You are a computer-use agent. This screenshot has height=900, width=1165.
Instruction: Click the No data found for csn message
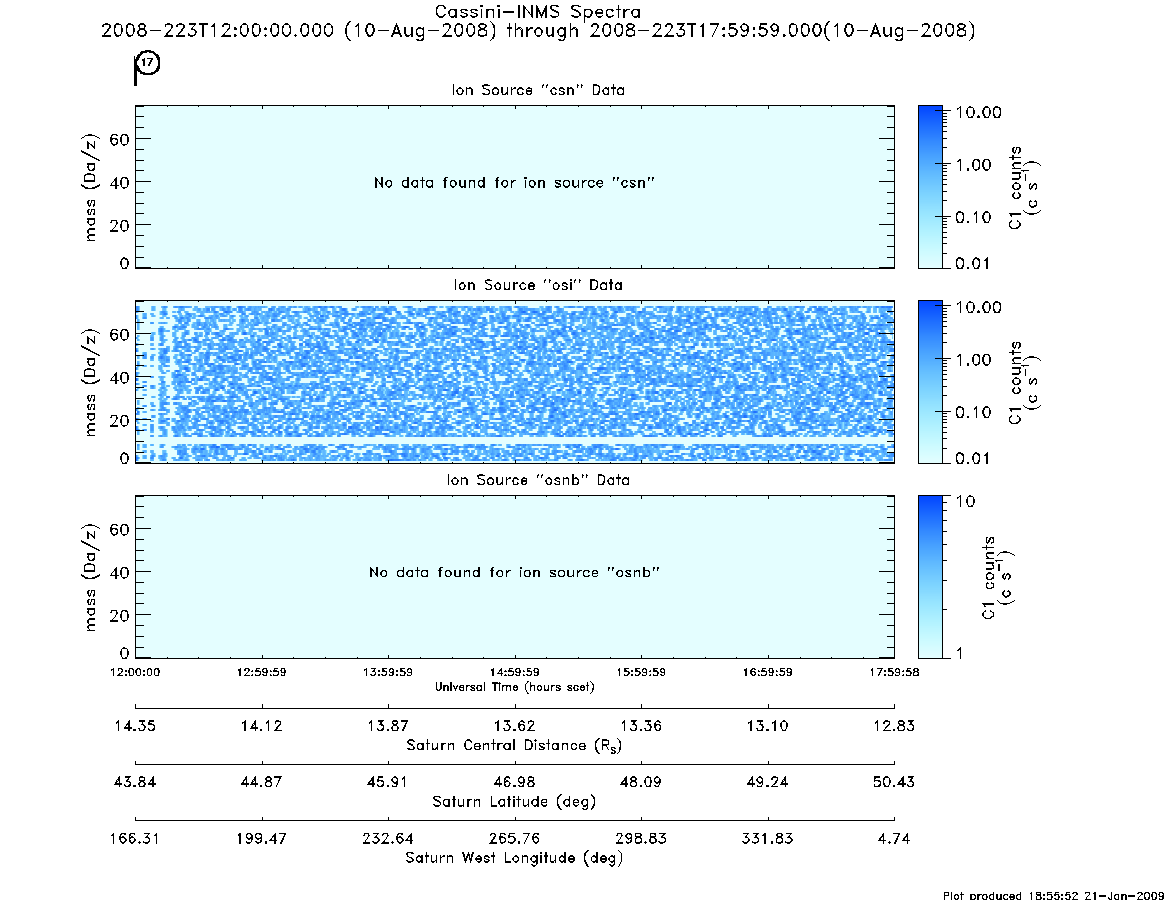click(514, 183)
